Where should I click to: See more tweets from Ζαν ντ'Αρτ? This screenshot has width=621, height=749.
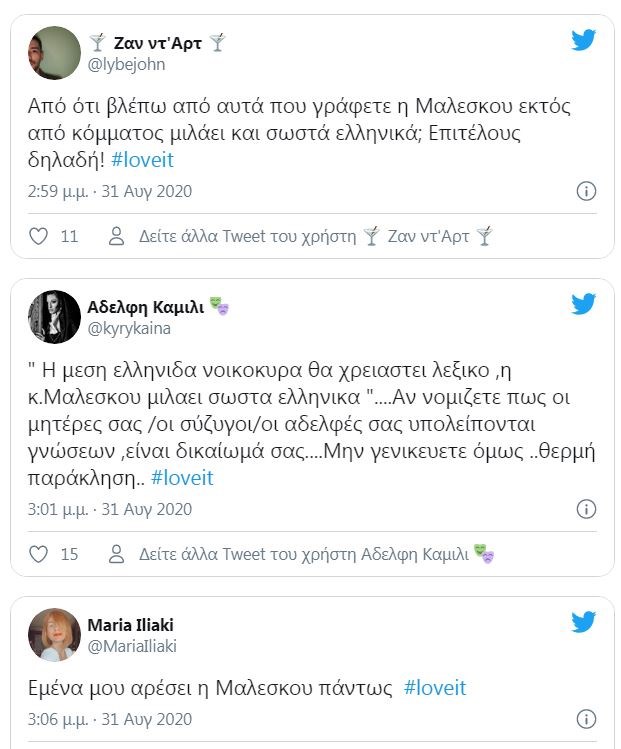click(x=301, y=237)
